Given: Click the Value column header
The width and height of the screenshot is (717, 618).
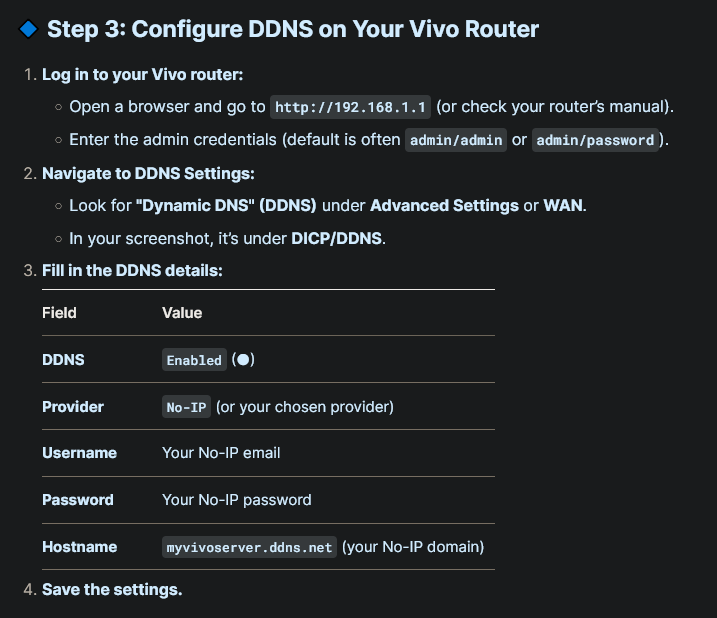Looking at the screenshot, I should click(182, 313).
